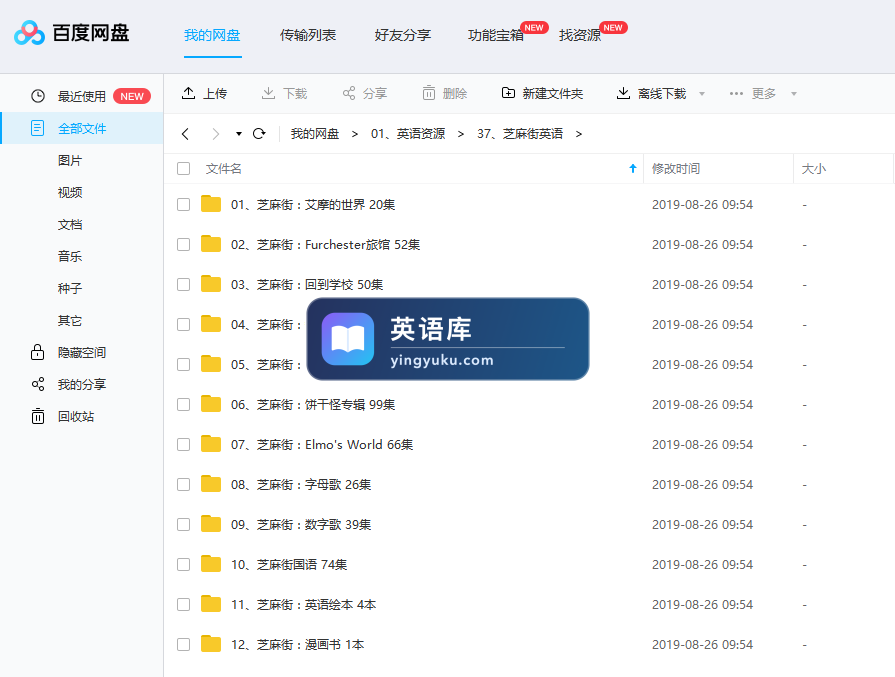
Task: Click the recycle bin icon for 回收站
Action: pos(38,416)
